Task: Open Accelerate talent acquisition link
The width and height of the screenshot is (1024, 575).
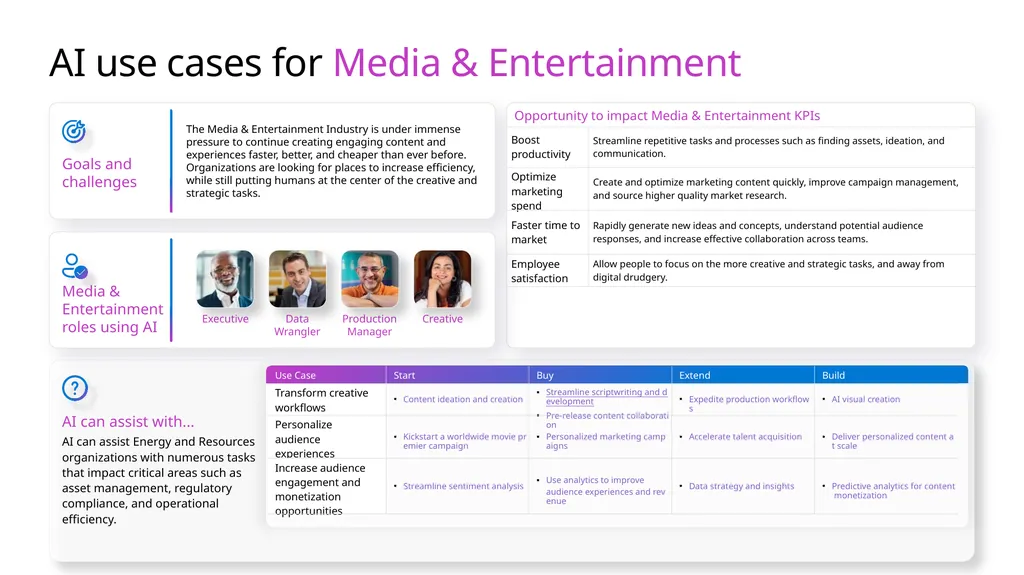Action: tap(745, 436)
